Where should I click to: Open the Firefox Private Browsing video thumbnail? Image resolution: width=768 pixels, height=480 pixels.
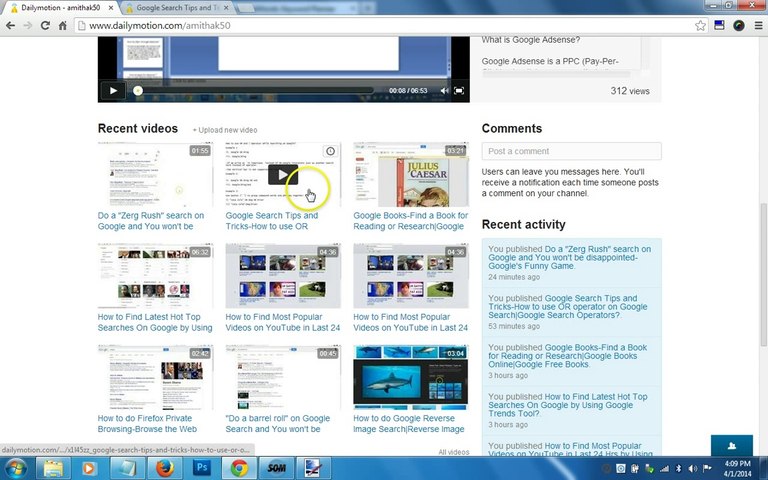click(x=155, y=377)
